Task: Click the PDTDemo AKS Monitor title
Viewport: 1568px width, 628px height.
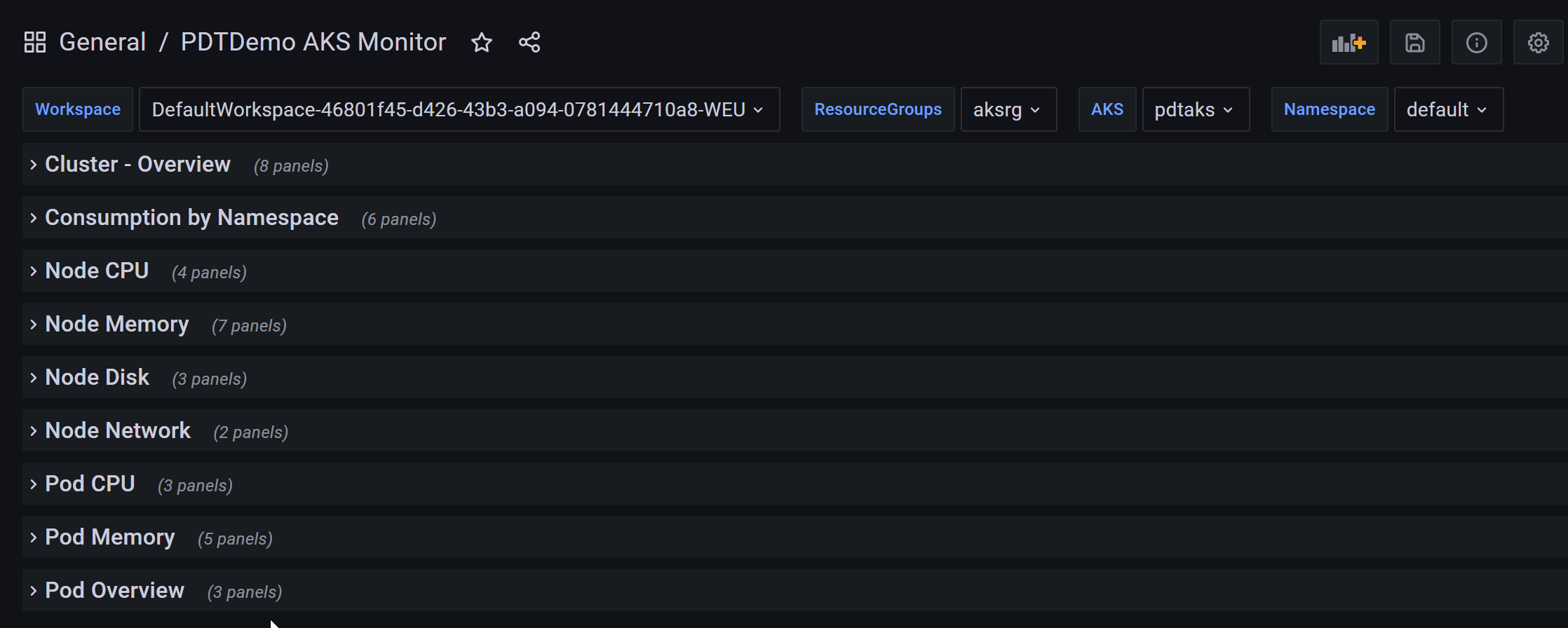Action: 313,42
